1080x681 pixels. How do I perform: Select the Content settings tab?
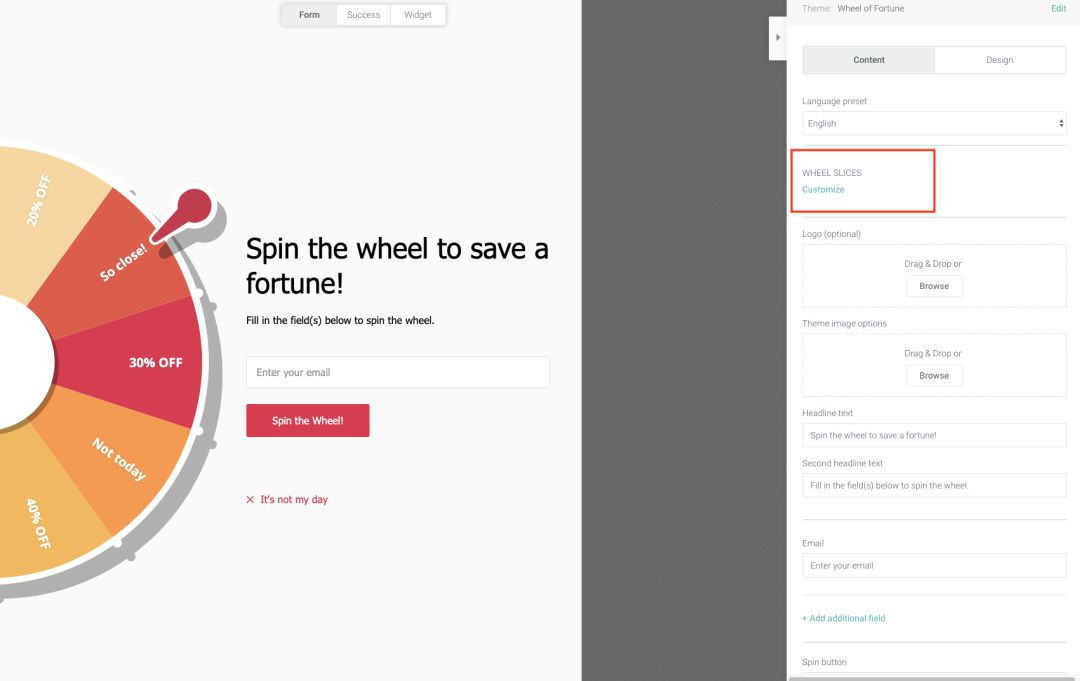pos(868,60)
